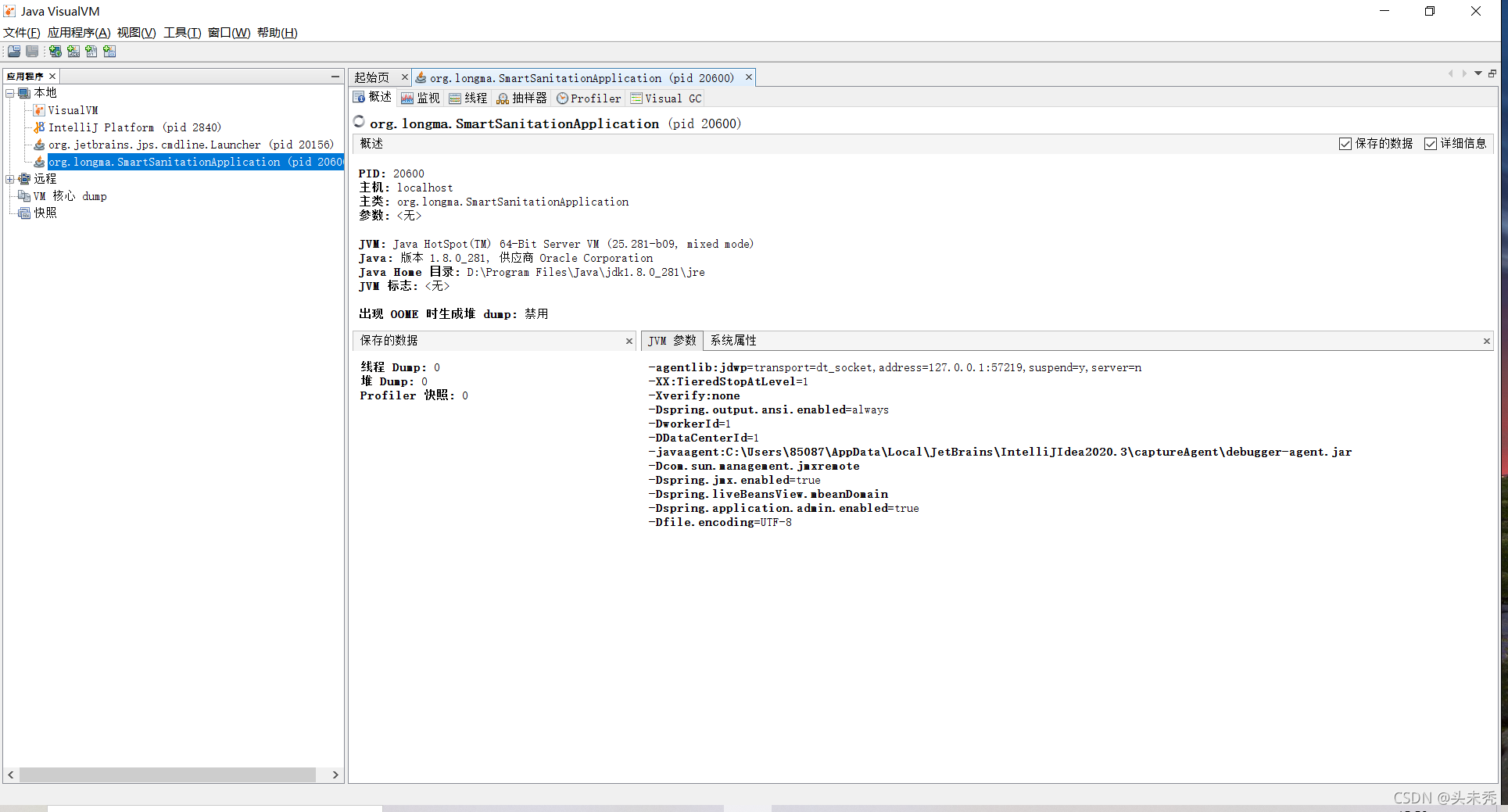Open the 帮助(H) menu
1508x812 pixels.
click(x=278, y=33)
